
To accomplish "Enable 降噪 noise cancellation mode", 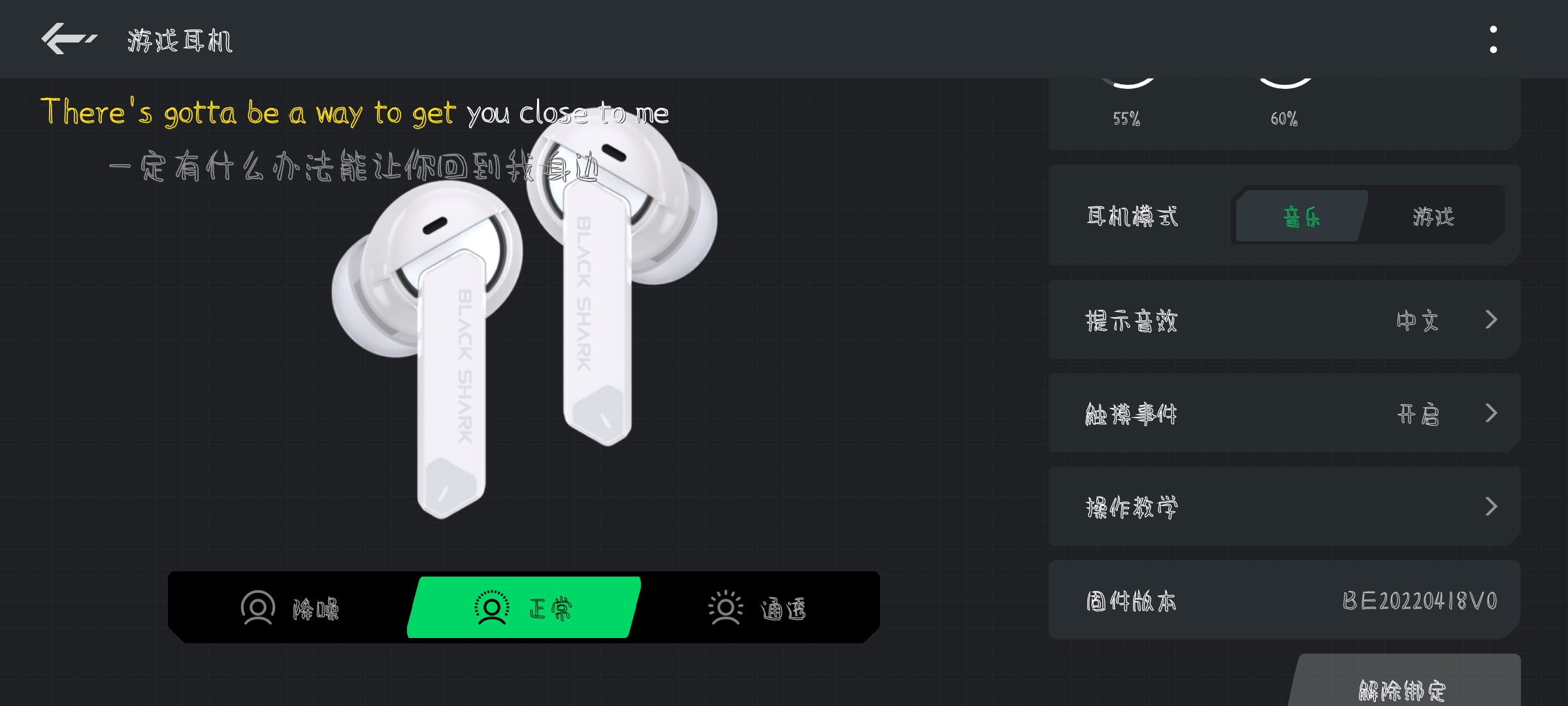I will click(291, 608).
